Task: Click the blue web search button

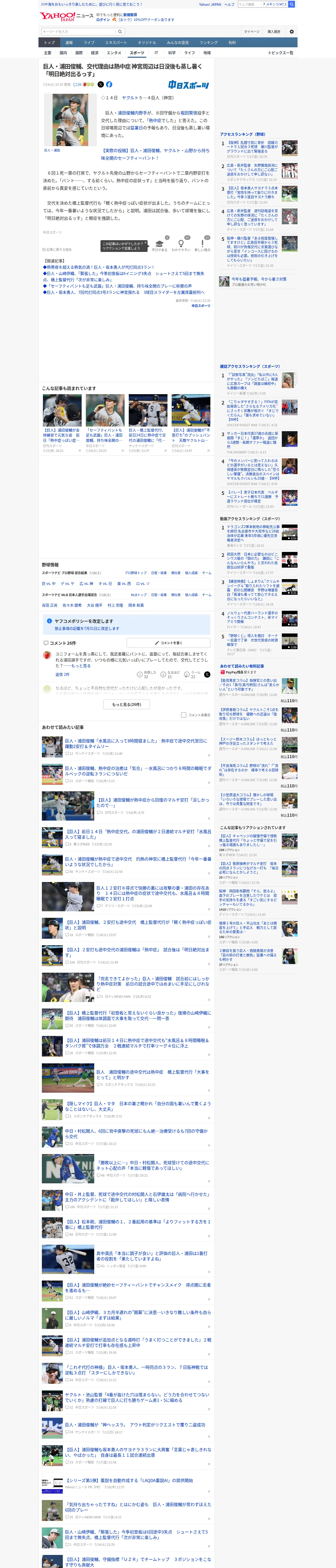Action: coord(292,4)
